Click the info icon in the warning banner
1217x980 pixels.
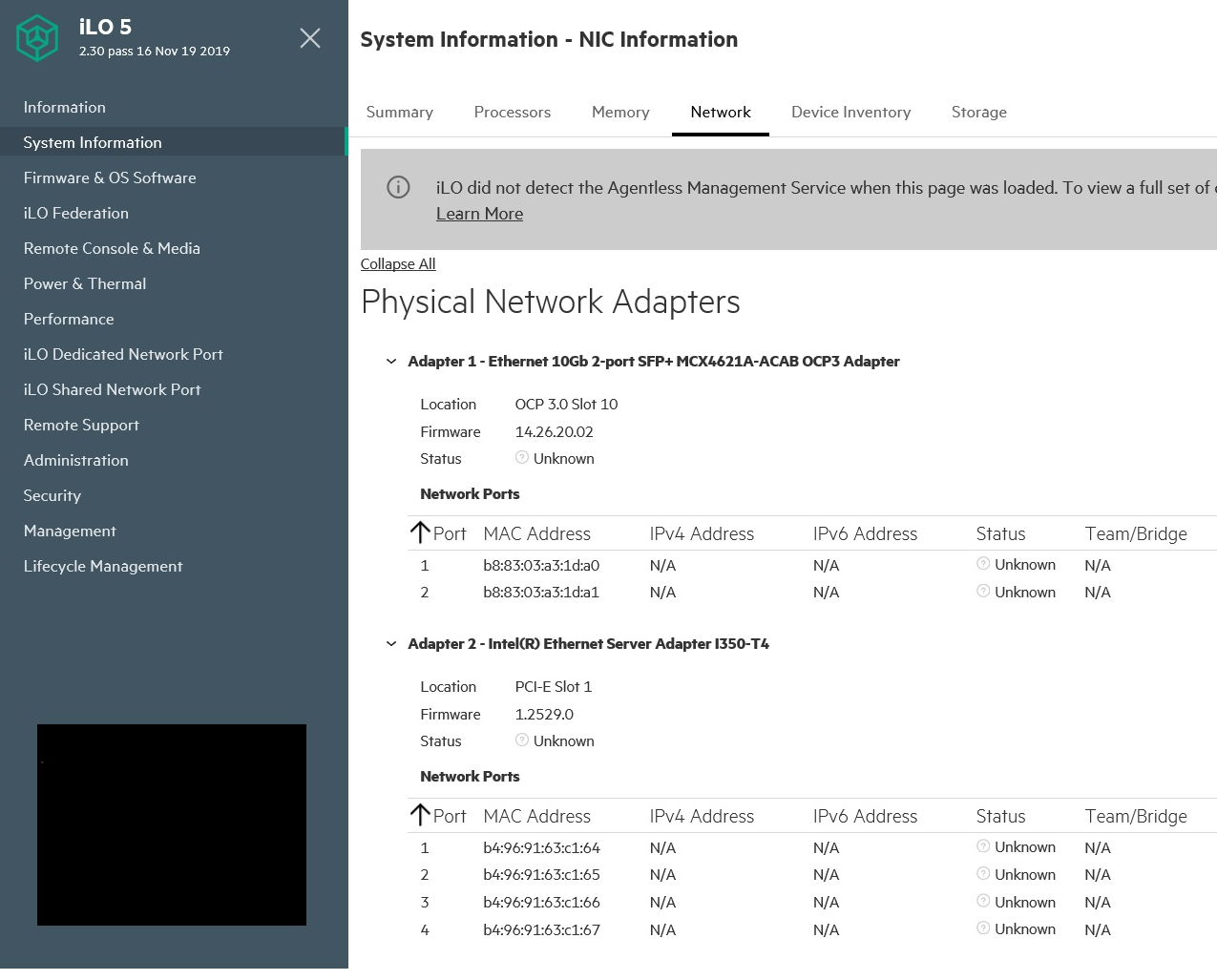tap(398, 187)
